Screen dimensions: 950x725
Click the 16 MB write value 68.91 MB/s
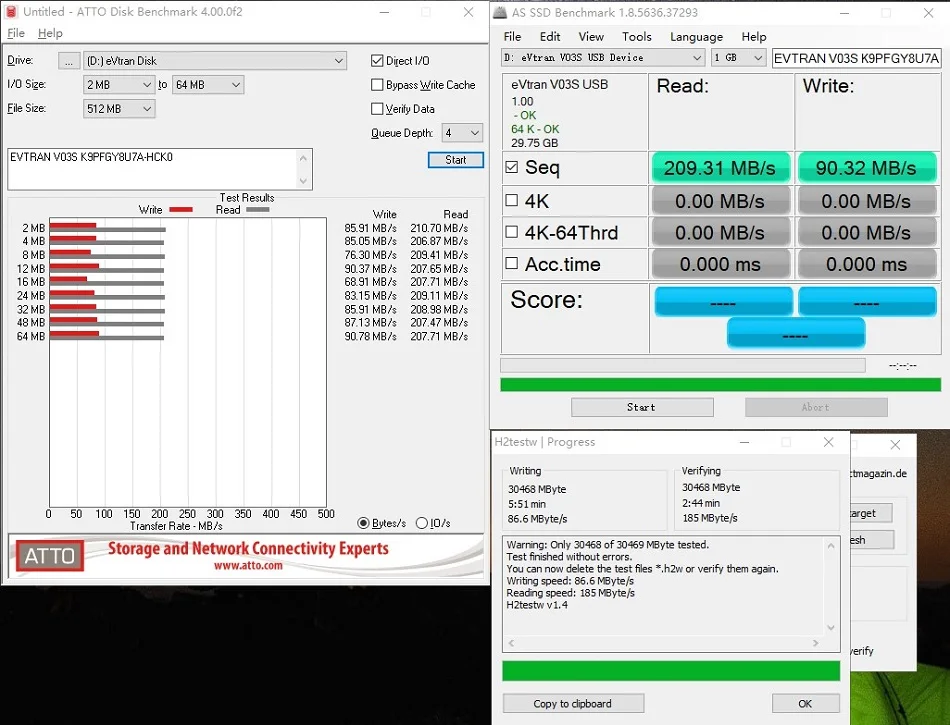tap(371, 282)
